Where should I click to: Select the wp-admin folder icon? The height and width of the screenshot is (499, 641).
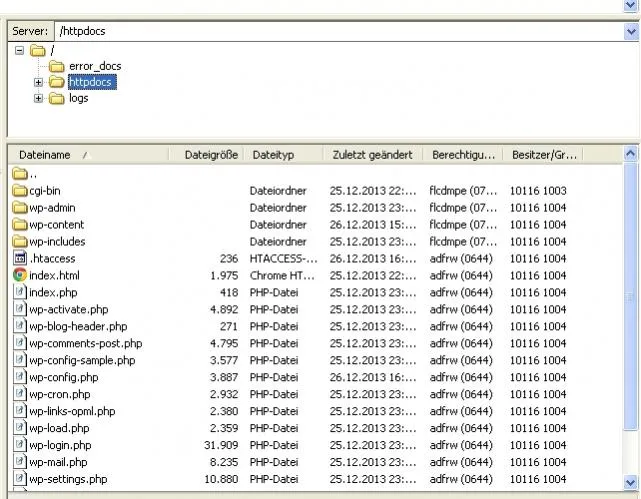coord(20,208)
